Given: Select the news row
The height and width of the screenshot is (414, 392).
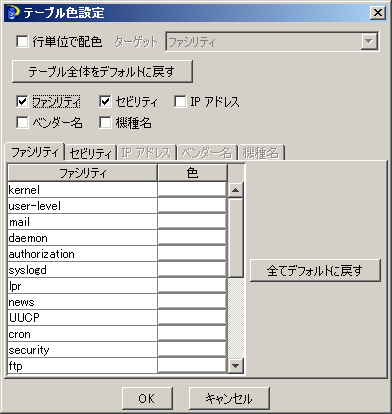Looking at the screenshot, I should tap(82, 302).
